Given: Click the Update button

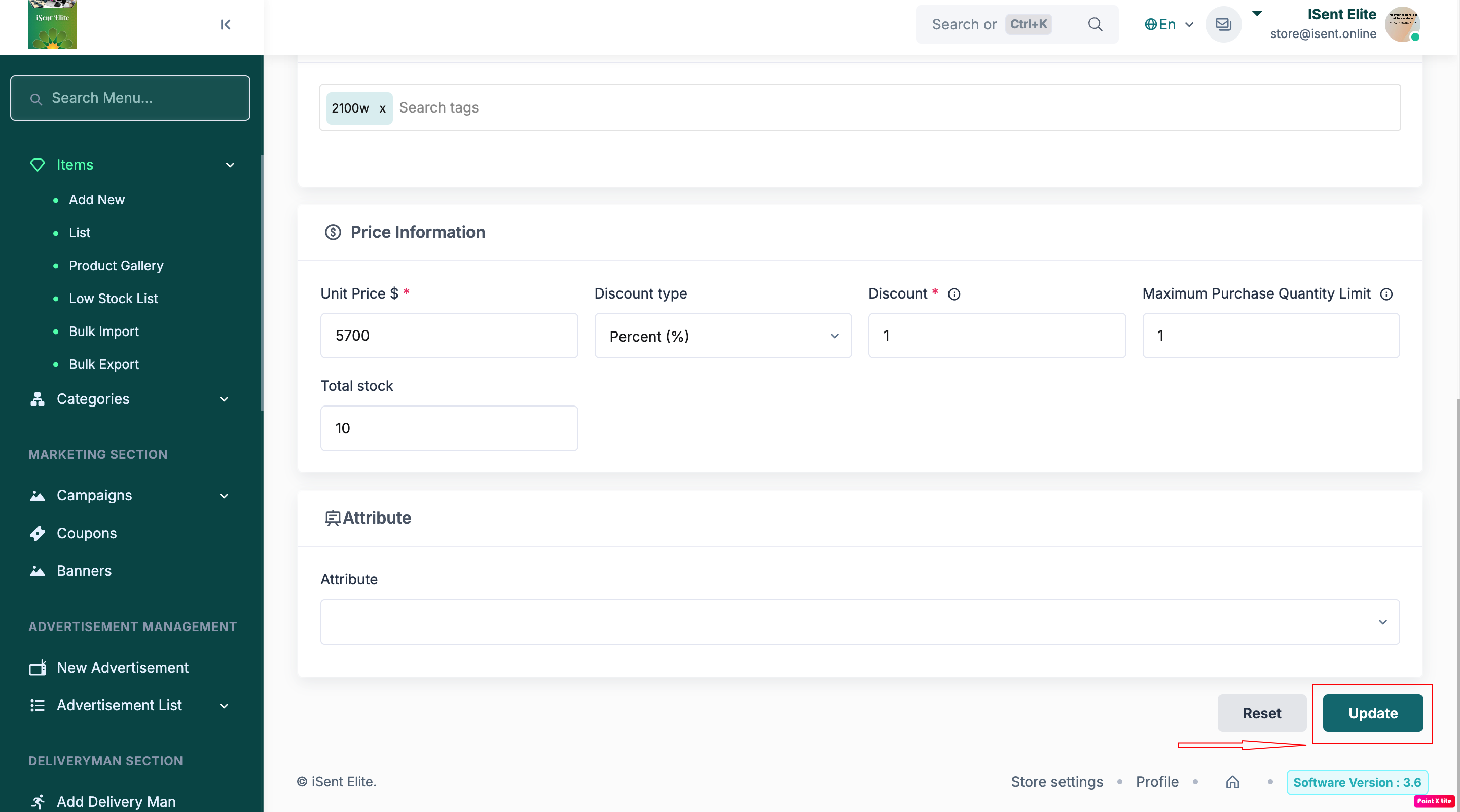Looking at the screenshot, I should click(x=1372, y=713).
